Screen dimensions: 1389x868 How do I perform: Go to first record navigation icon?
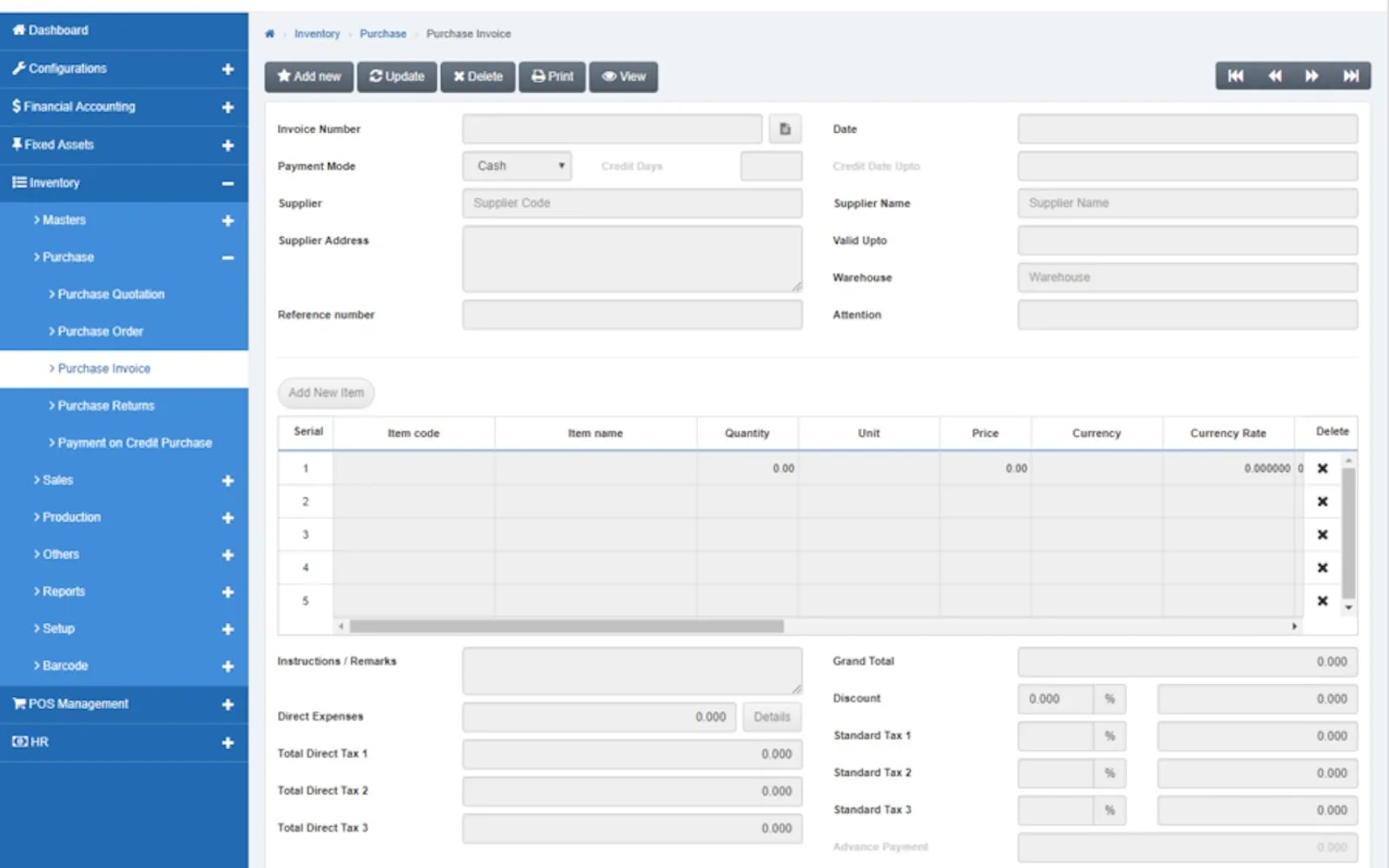point(1234,76)
